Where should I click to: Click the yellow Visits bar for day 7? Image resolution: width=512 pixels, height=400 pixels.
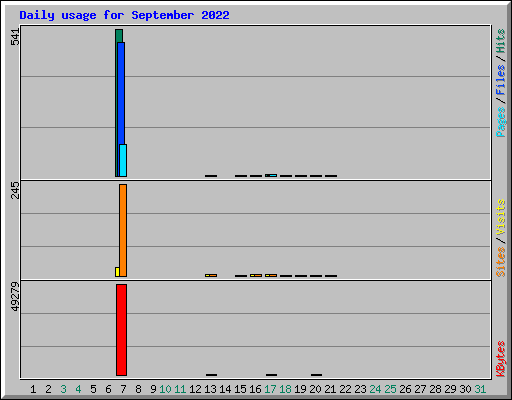click(x=117, y=272)
